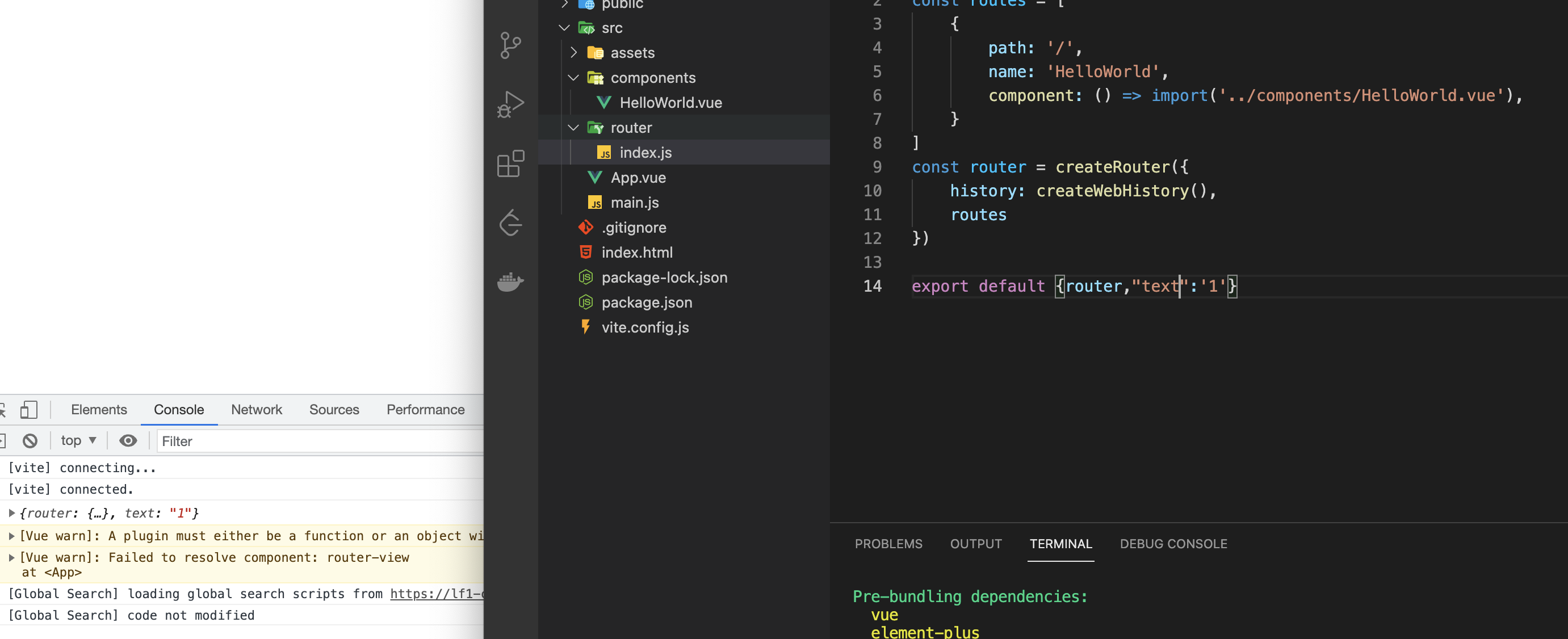The image size is (1568, 639).
Task: Toggle the live expression eye icon
Action: pos(128,440)
